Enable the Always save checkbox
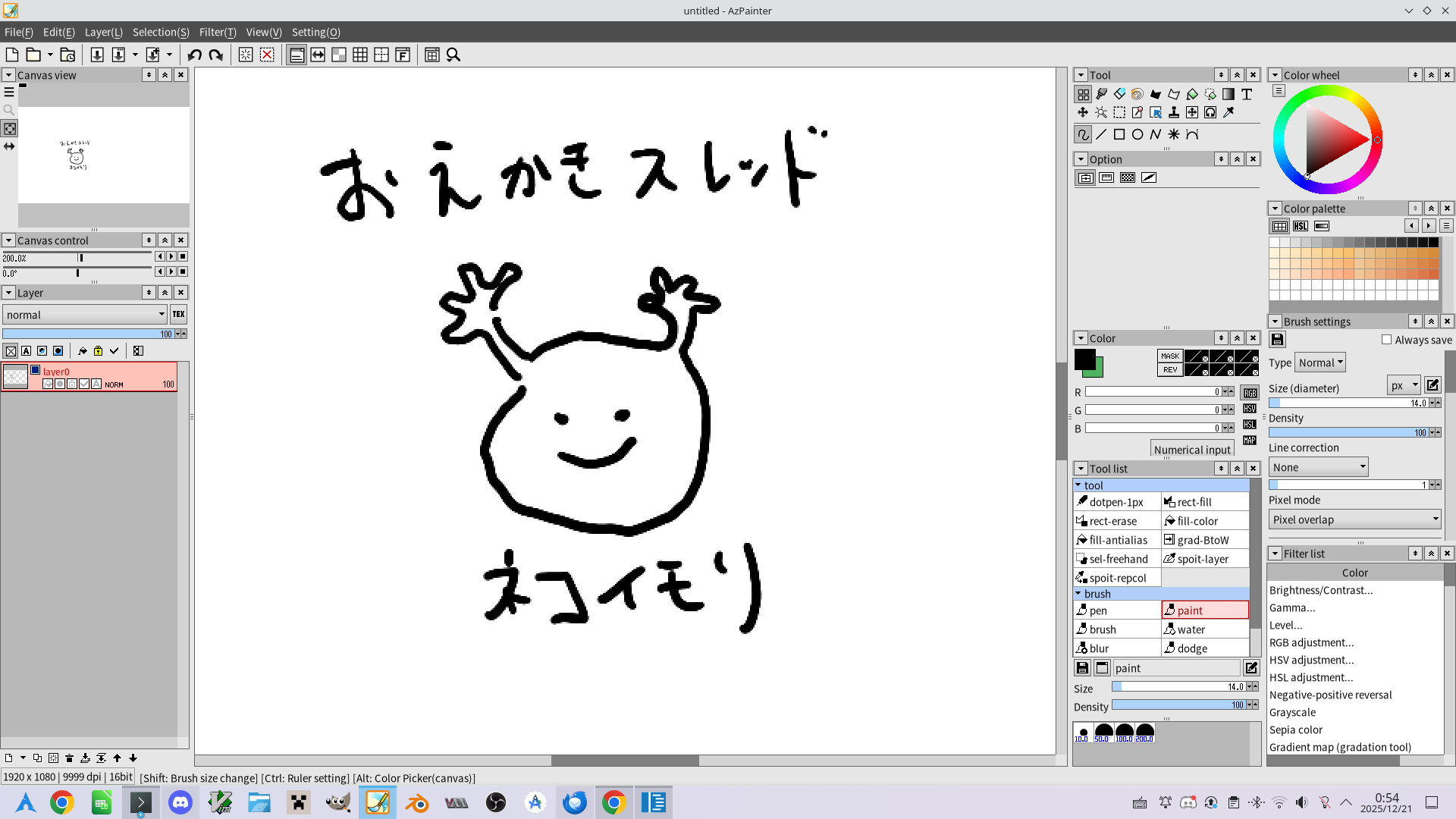Viewport: 1456px width, 819px height. coord(1387,340)
